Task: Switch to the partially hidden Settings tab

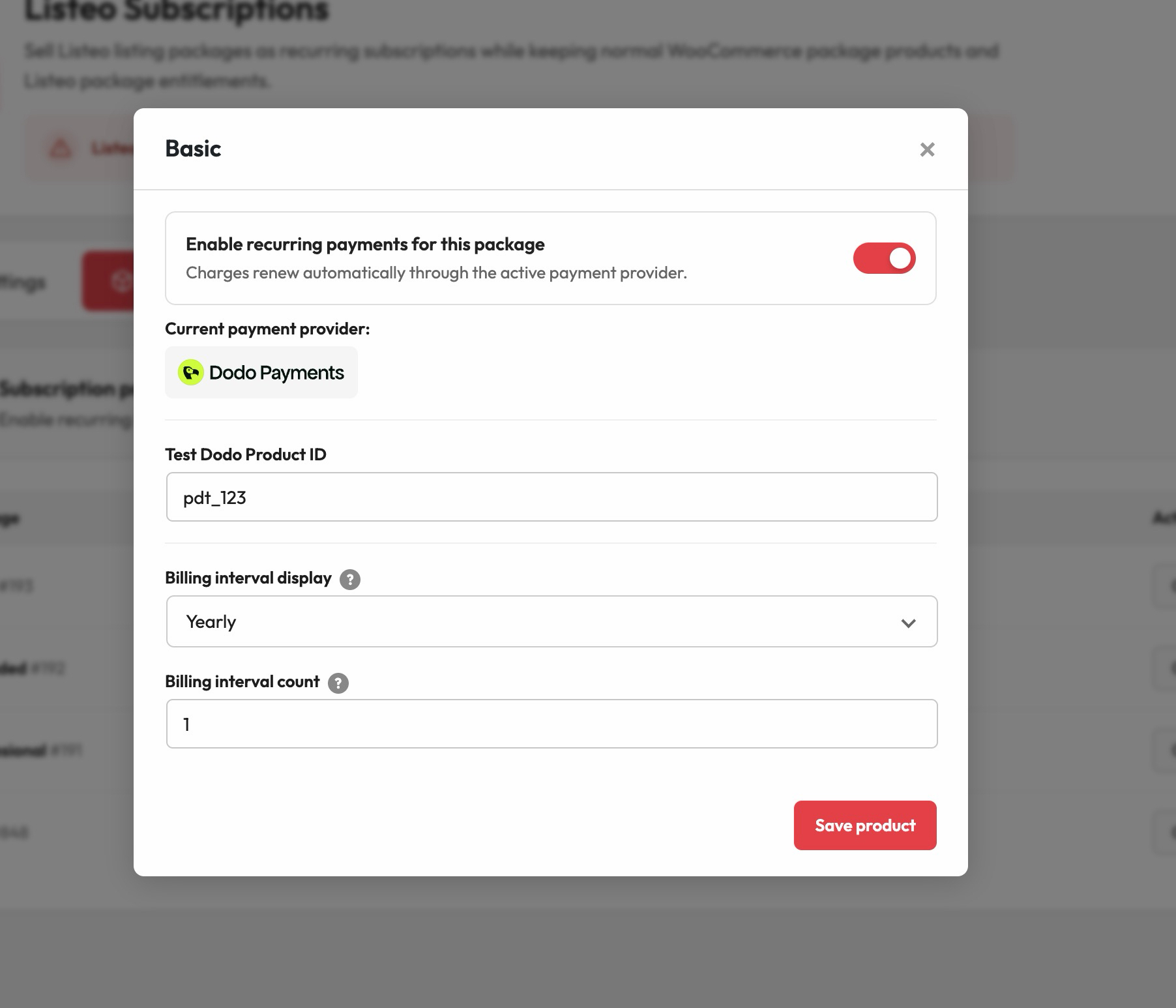Action: pos(23,282)
